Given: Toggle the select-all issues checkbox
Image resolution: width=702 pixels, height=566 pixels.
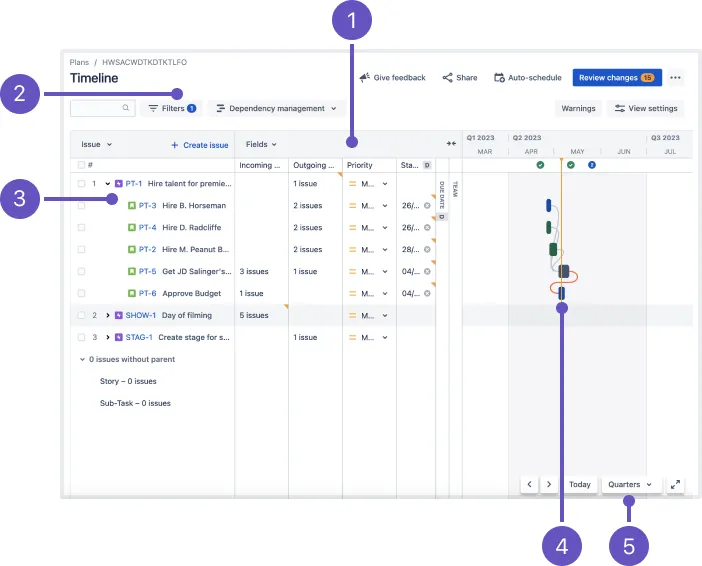Looking at the screenshot, I should [81, 165].
